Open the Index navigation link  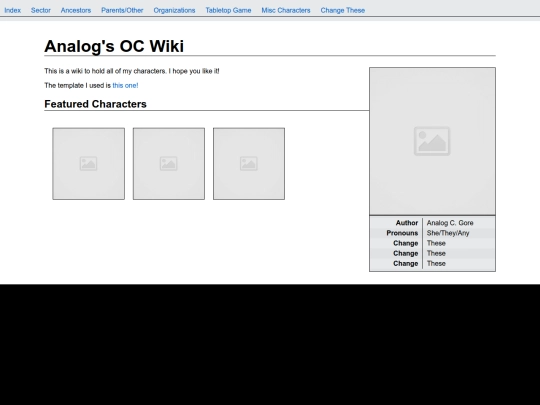coord(12,10)
